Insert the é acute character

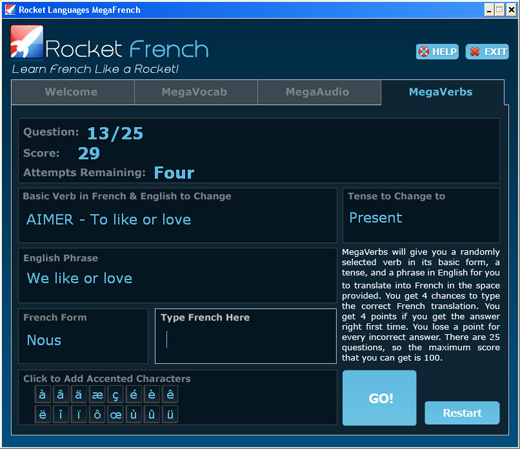point(134,394)
